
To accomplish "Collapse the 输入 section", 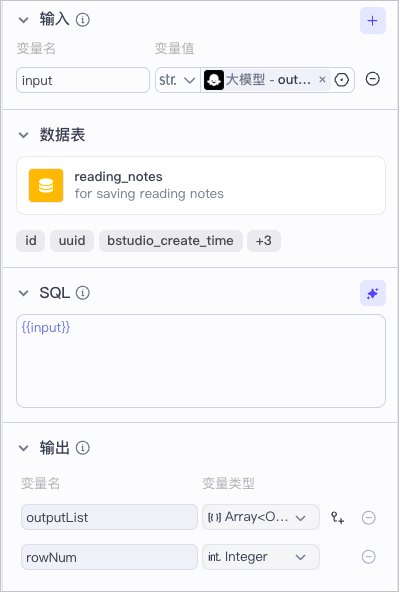I will pyautogui.click(x=24, y=20).
